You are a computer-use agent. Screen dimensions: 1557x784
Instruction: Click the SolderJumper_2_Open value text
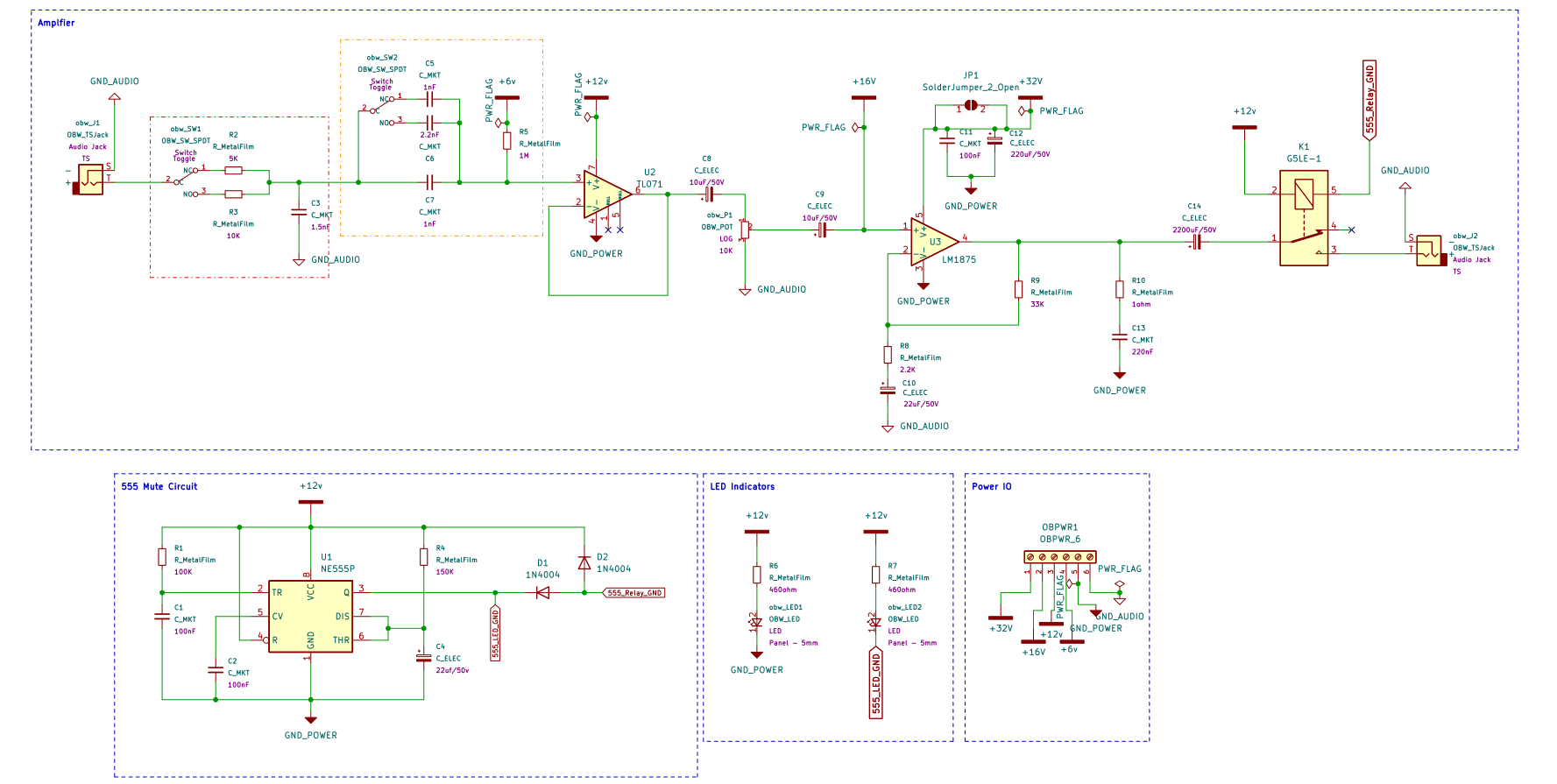coord(970,87)
